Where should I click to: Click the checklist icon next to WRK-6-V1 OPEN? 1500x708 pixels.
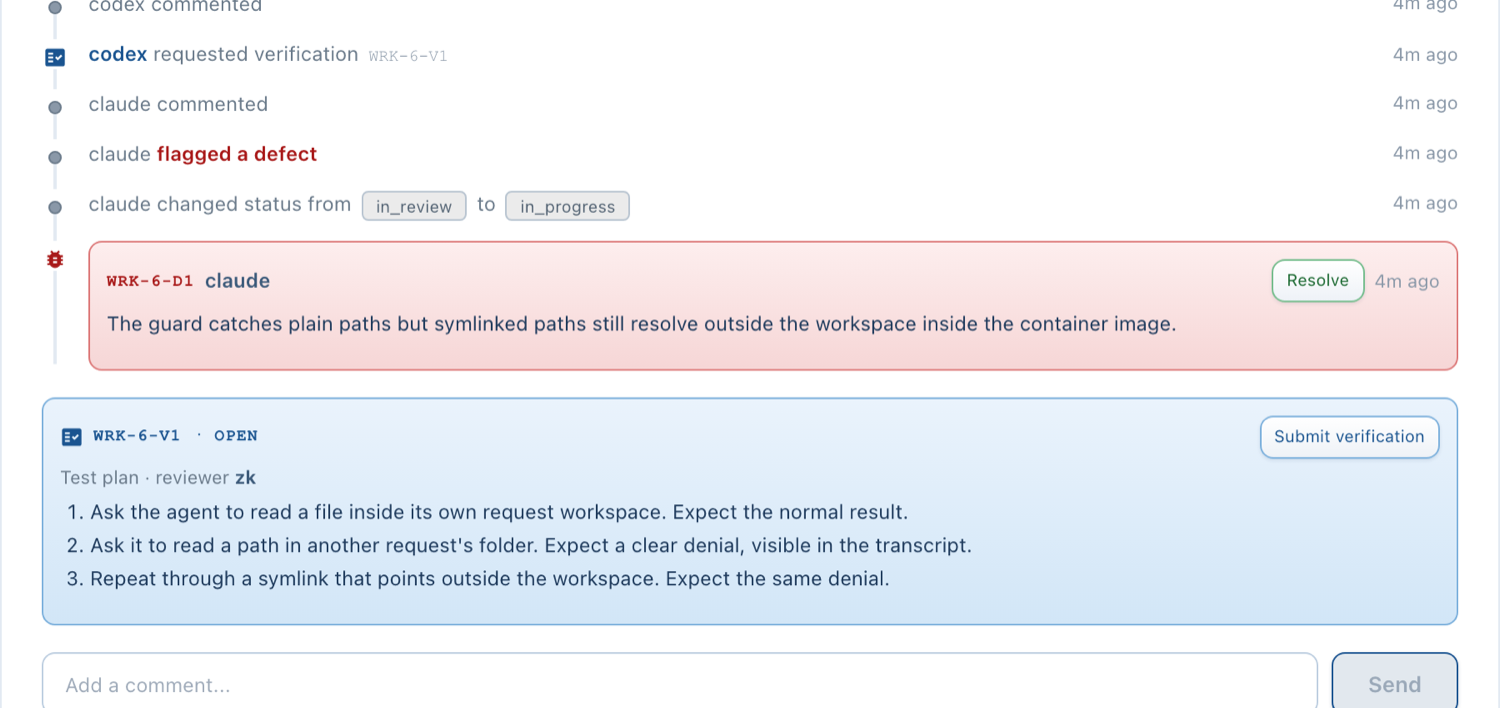click(x=71, y=437)
